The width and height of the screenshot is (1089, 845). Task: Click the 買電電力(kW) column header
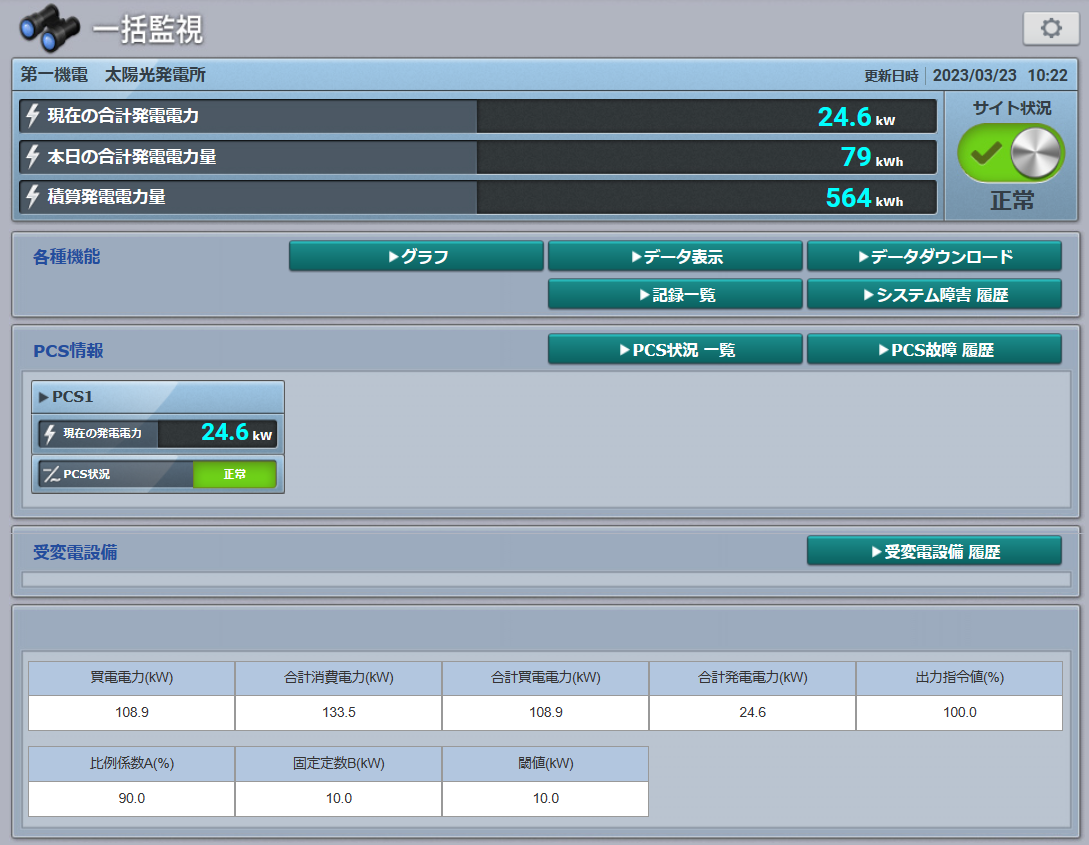[x=131, y=678]
